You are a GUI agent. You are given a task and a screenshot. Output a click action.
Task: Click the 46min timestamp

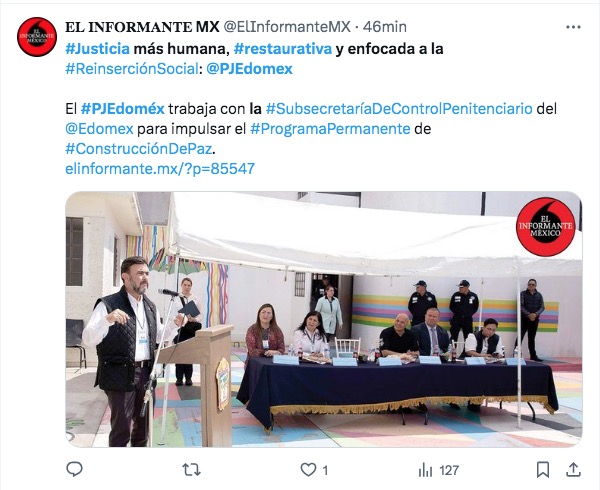385,27
